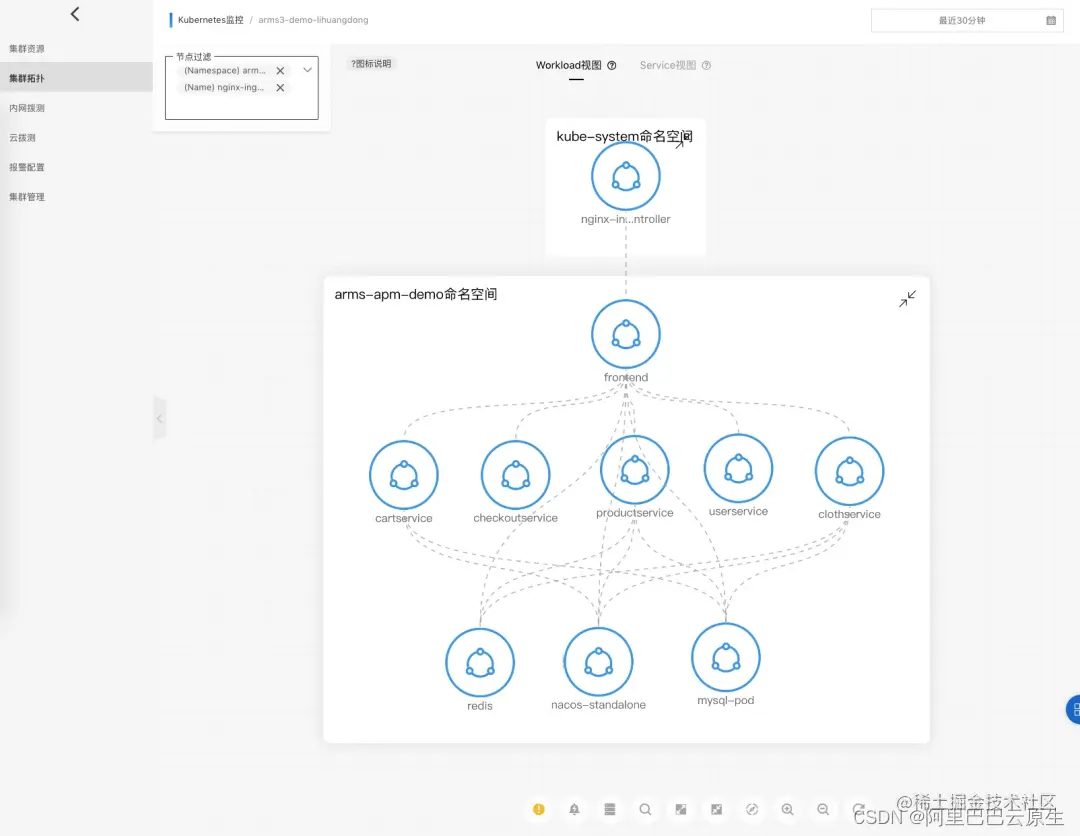The width and height of the screenshot is (1080, 836).
Task: Select the redis workload node
Action: point(480,662)
